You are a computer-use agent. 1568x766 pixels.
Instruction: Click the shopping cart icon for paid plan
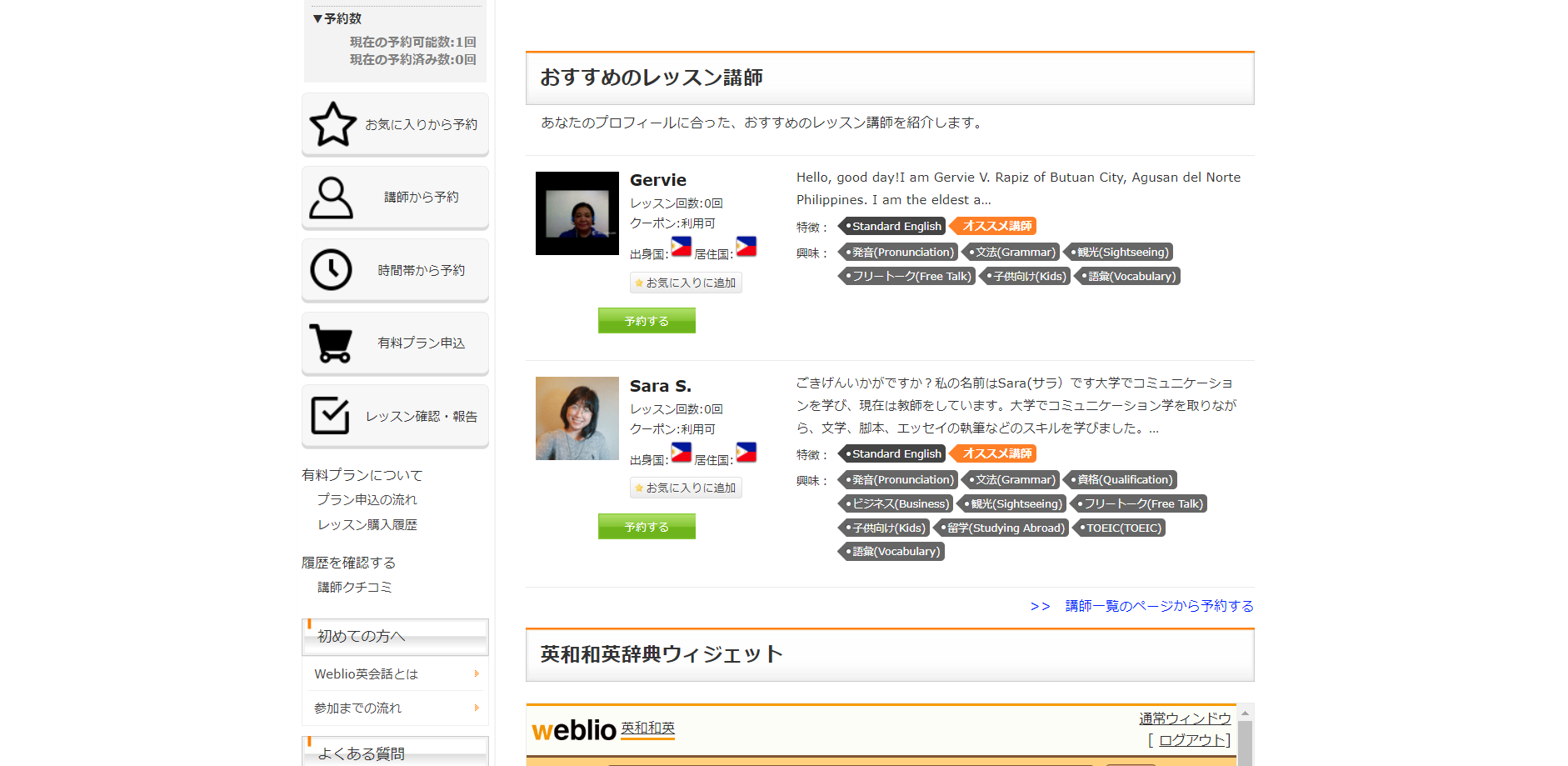pyautogui.click(x=331, y=343)
